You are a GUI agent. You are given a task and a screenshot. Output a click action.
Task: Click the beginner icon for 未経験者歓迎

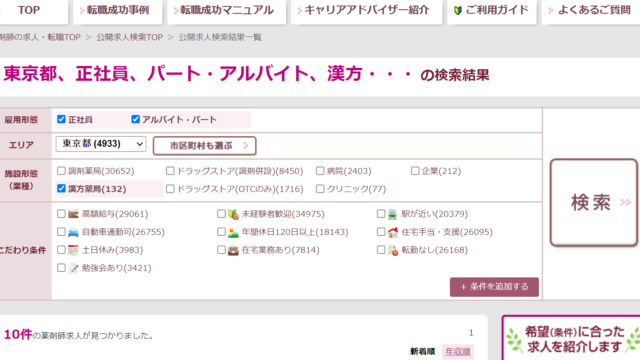[233, 214]
